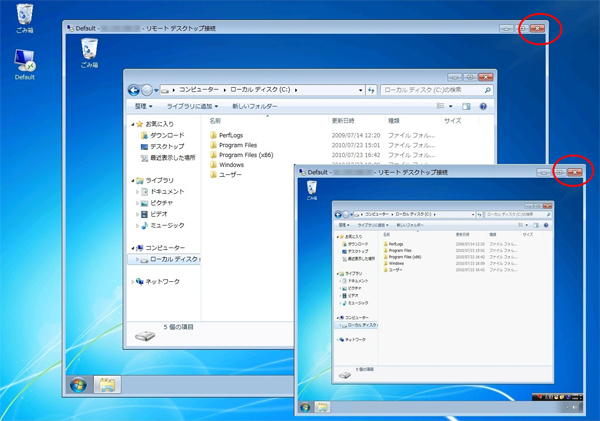Collapse the ライブラリ group in the large Explorer

point(133,181)
